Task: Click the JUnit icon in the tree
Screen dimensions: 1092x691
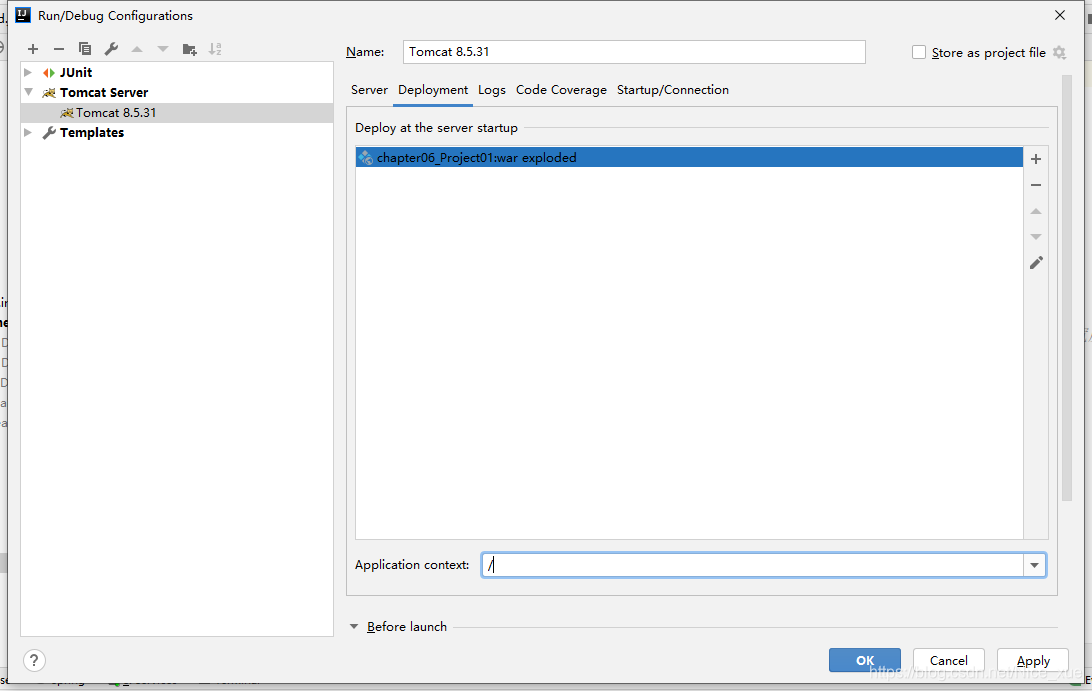Action: tap(49, 72)
